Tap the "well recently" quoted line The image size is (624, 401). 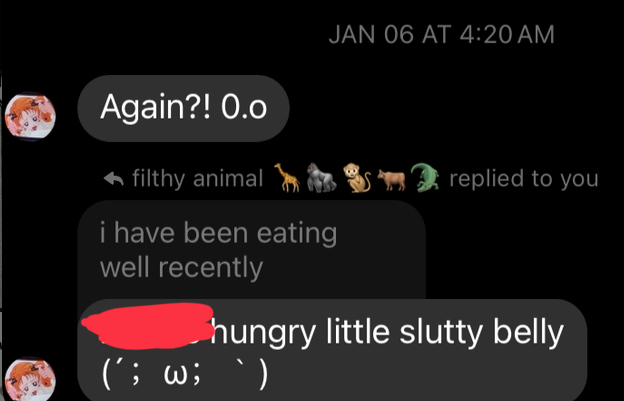tap(181, 267)
